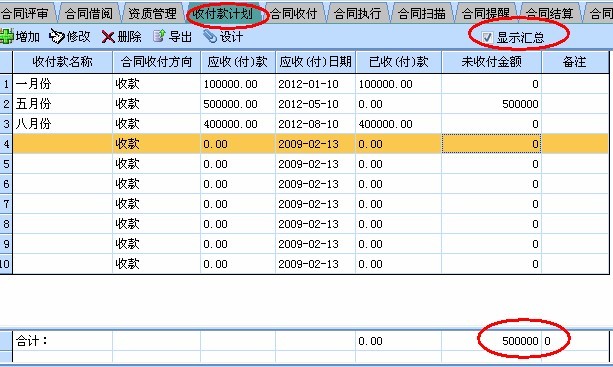This screenshot has height=367, width=613.
Task: Click the red X Delete (删除) icon
Action: click(108, 37)
